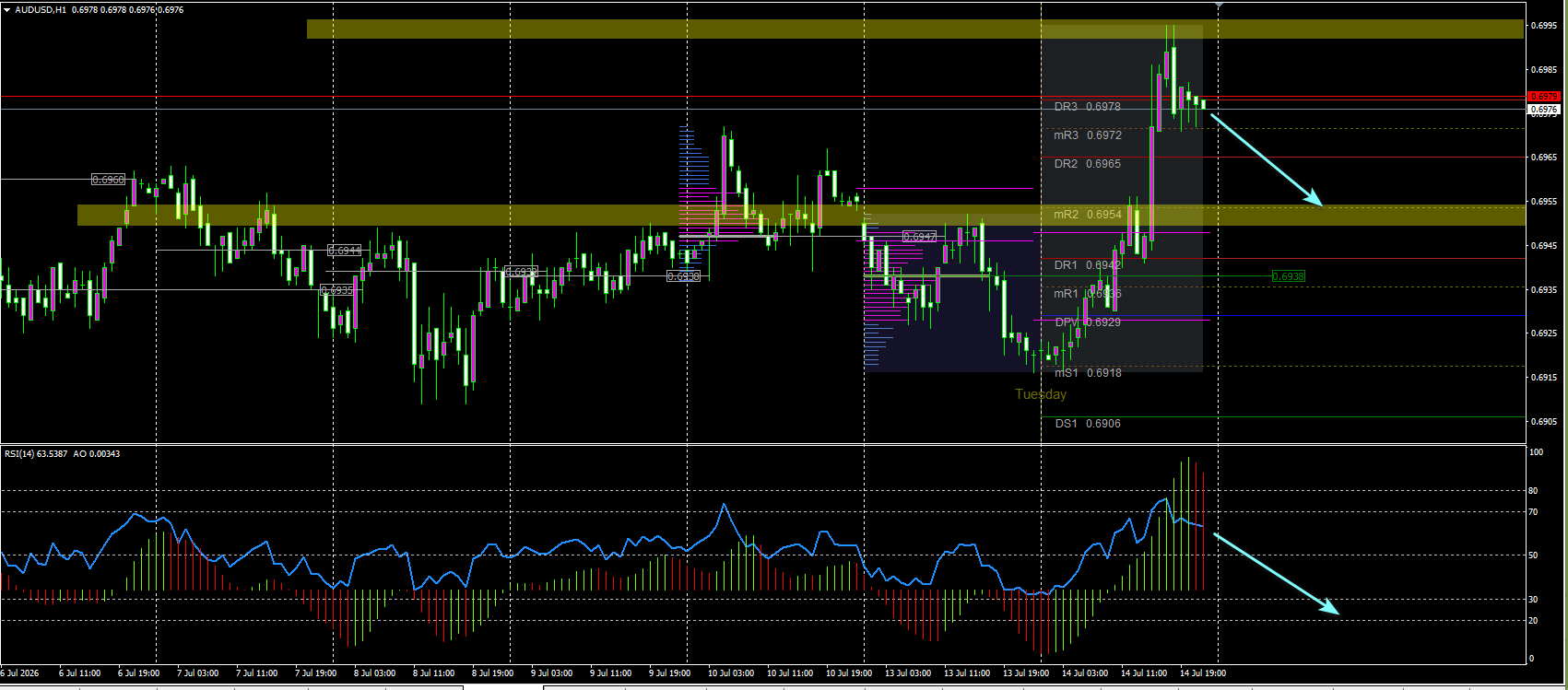Click 0.6915 on the price axis
The image size is (1568, 690).
[x=1544, y=378]
